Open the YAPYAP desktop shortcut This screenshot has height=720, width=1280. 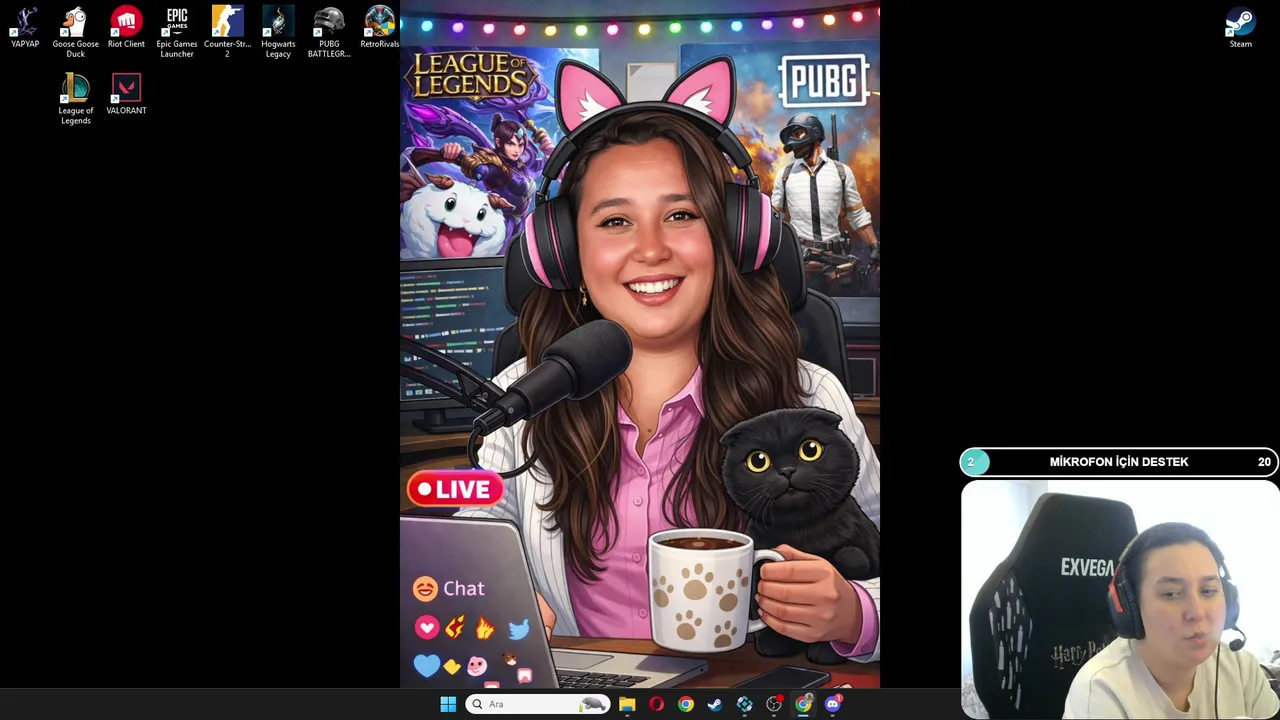25,27
